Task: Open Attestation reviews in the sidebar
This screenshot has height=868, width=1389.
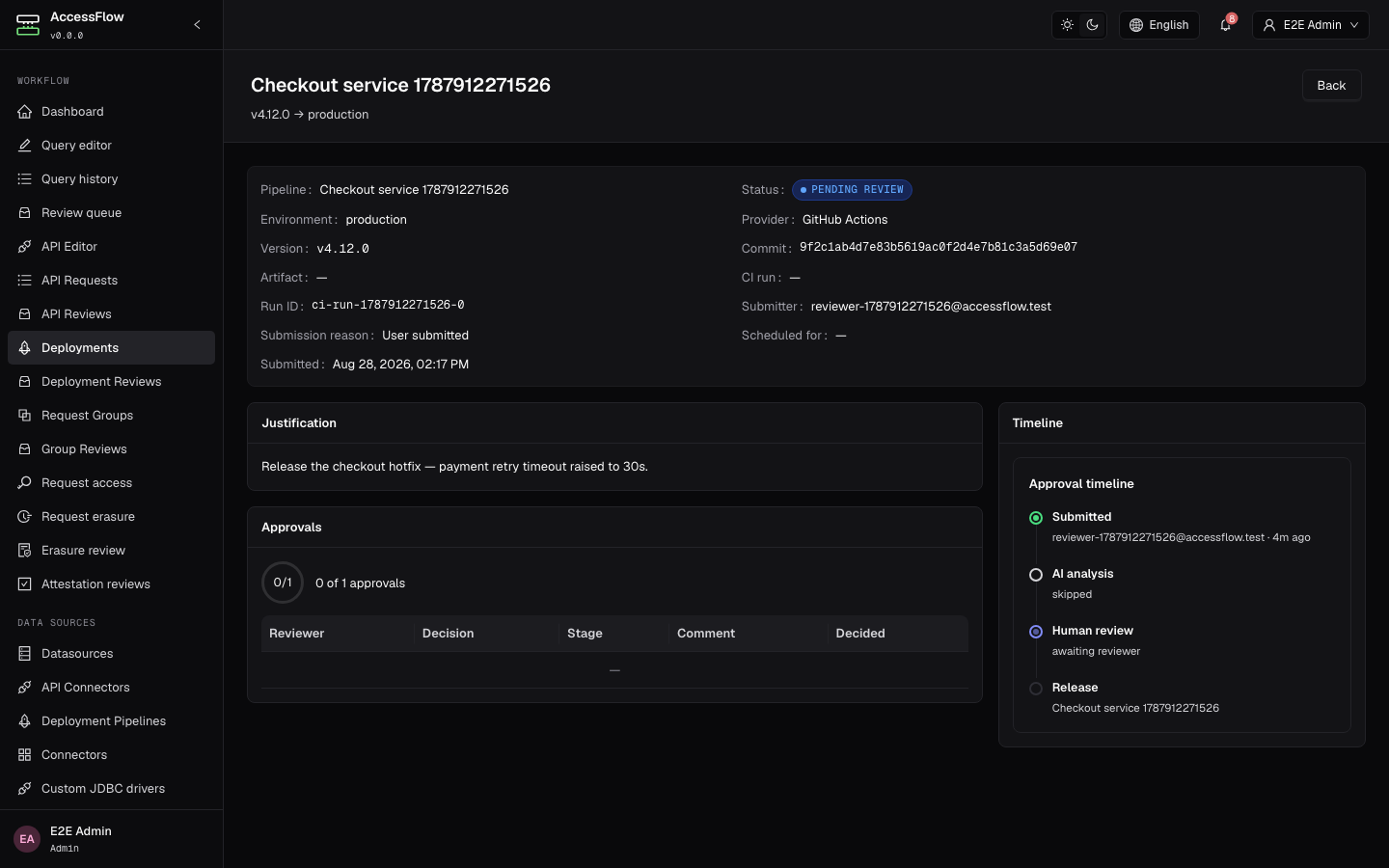Action: [111, 584]
